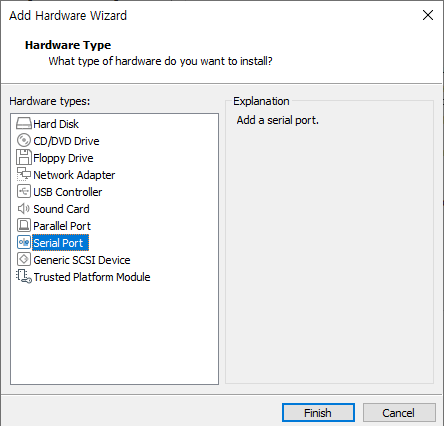Viewport: 444px width, 426px height.
Task: Choose Generic SCSI Device entry
Action: pos(82,260)
